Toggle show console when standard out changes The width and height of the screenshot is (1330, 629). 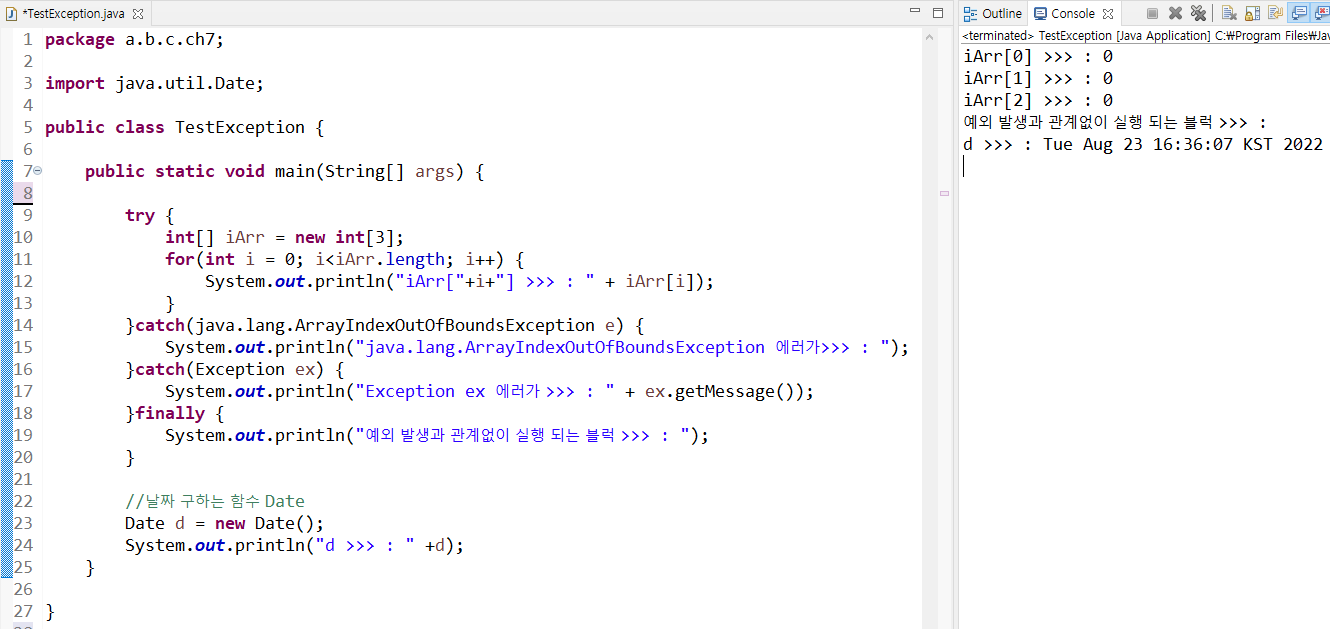tap(1298, 13)
